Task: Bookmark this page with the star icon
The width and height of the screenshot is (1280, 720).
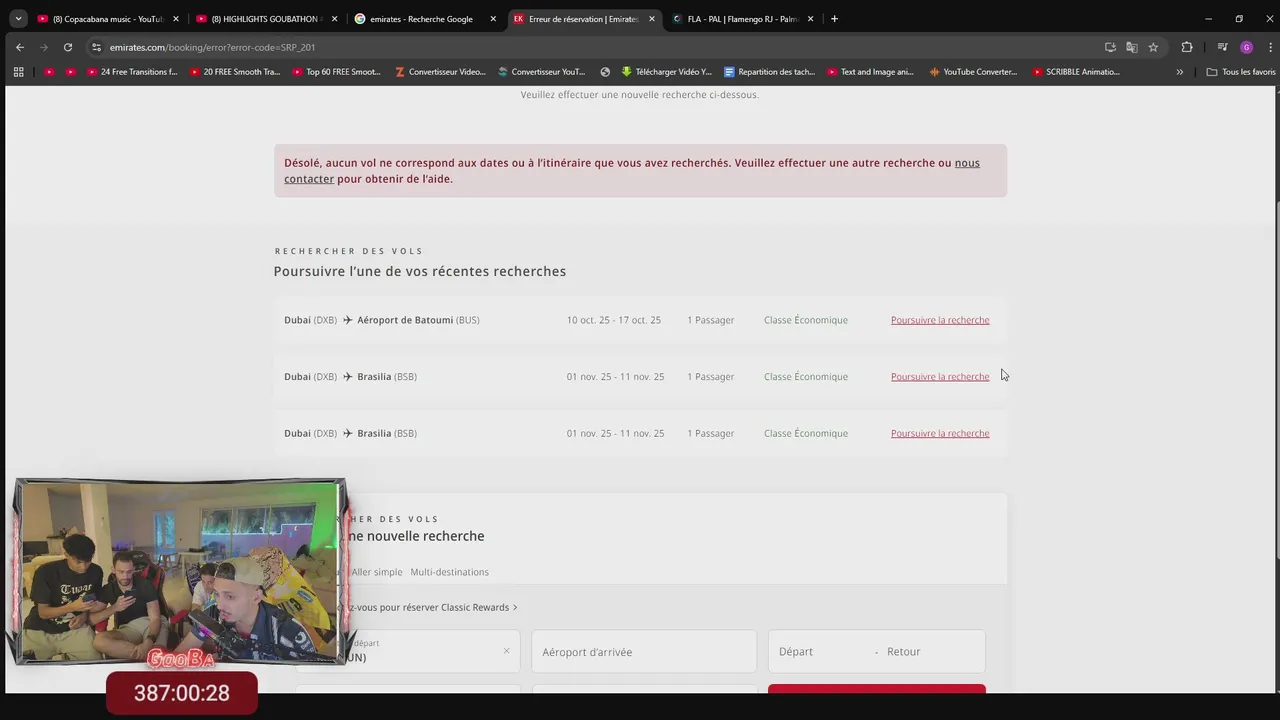Action: [x=1153, y=47]
